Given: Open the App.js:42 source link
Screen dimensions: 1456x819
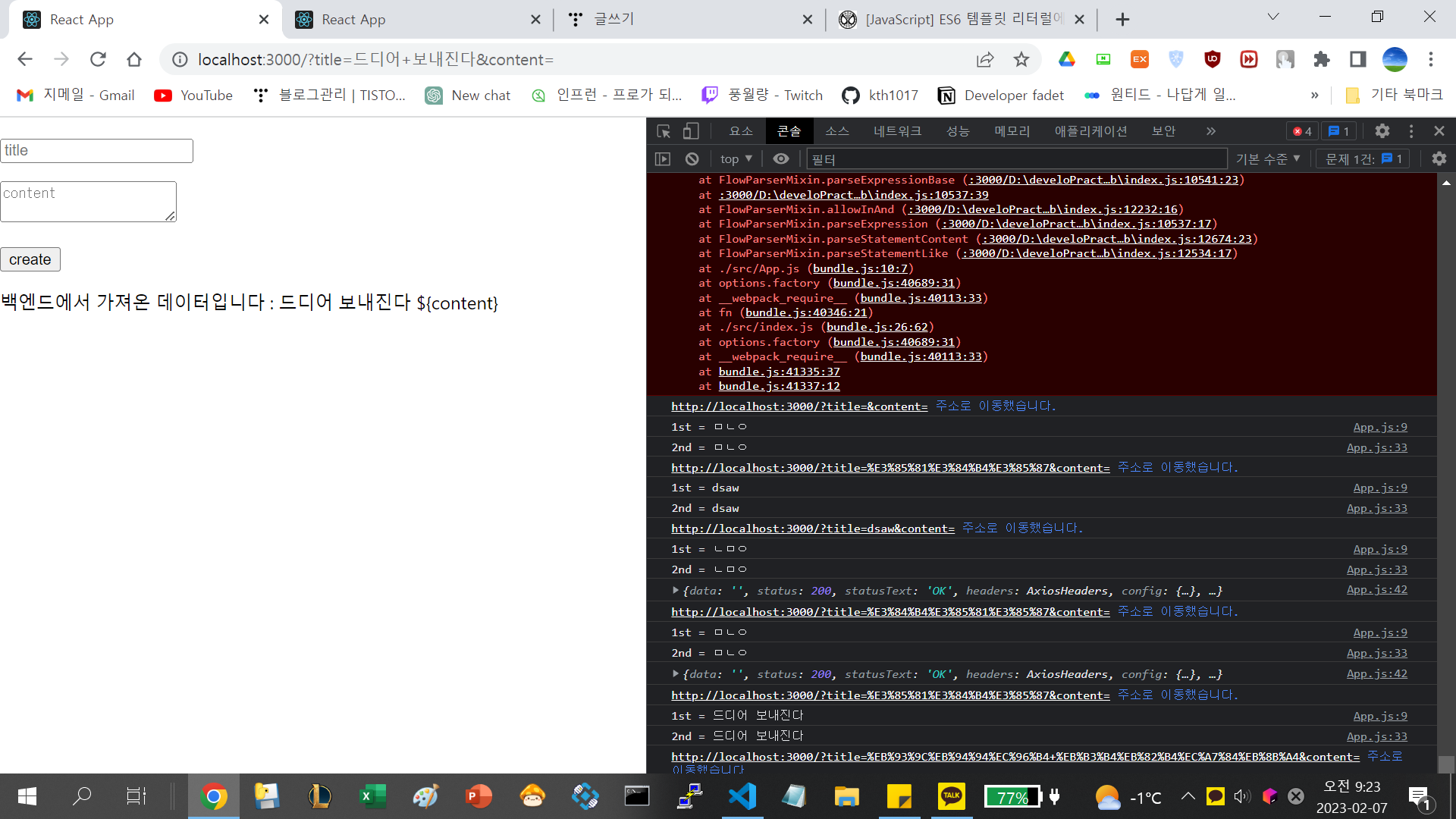Looking at the screenshot, I should click(1376, 590).
